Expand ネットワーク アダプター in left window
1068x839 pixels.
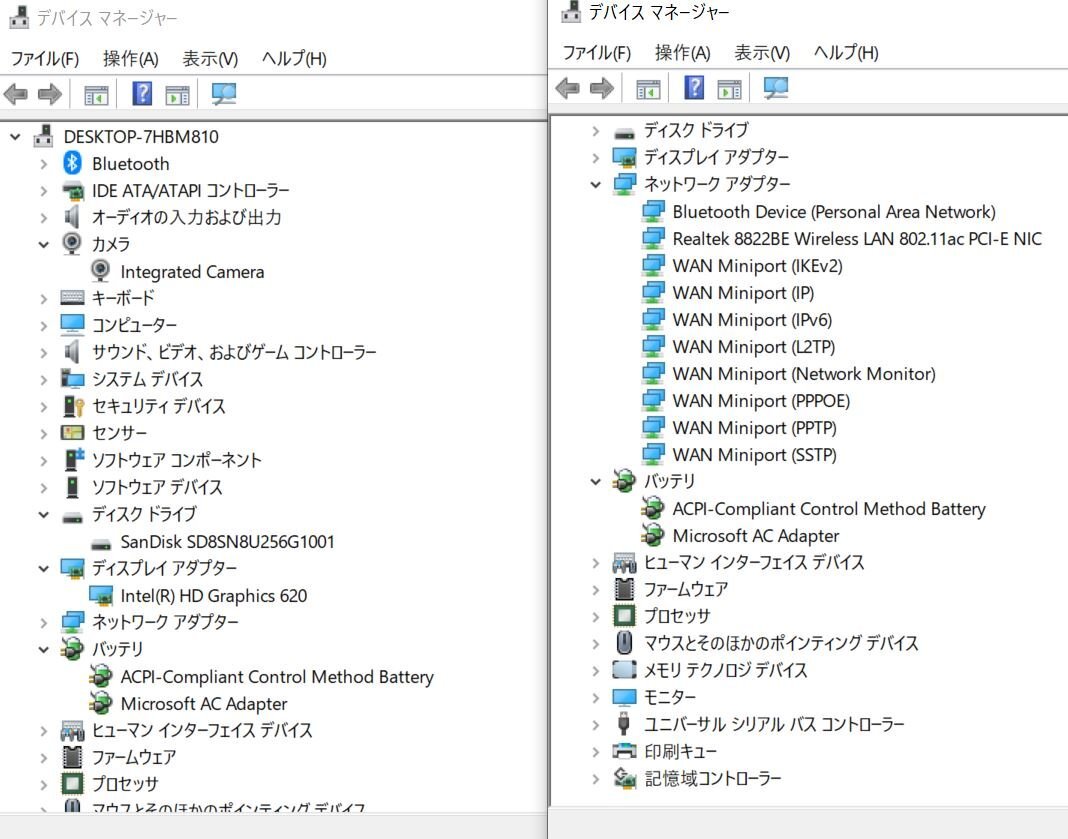pos(44,622)
